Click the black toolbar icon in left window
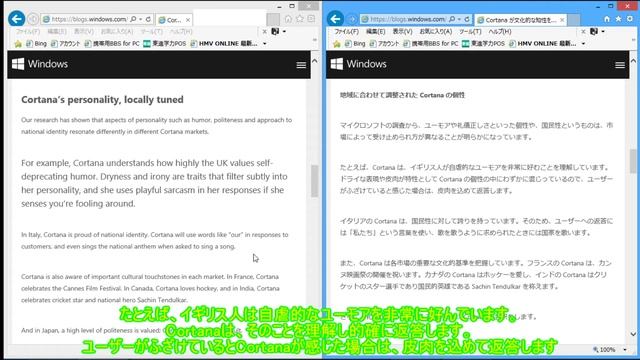The width and height of the screenshot is (640, 360). pyautogui.click(x=275, y=31)
